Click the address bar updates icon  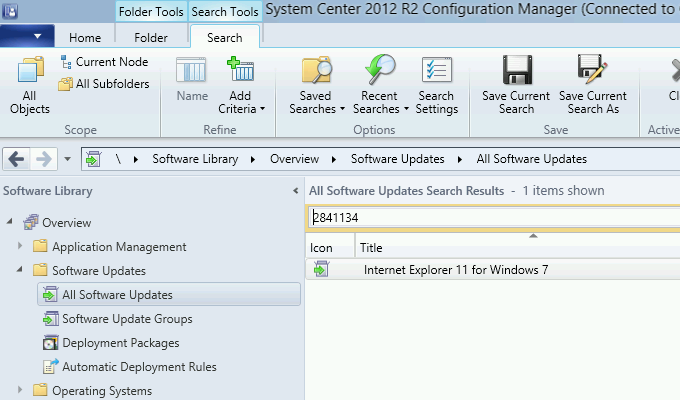pyautogui.click(x=93, y=159)
